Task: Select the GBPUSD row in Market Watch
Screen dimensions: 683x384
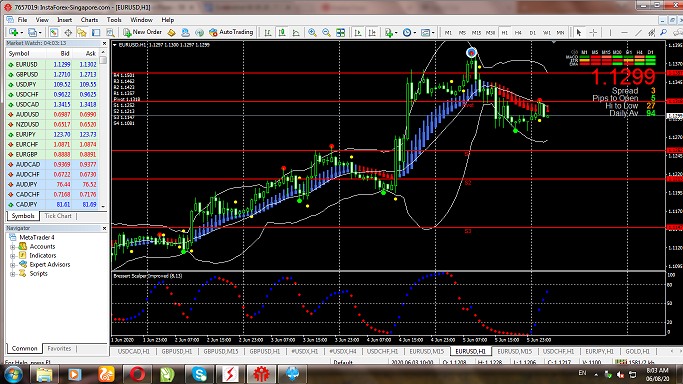Action: click(x=53, y=74)
